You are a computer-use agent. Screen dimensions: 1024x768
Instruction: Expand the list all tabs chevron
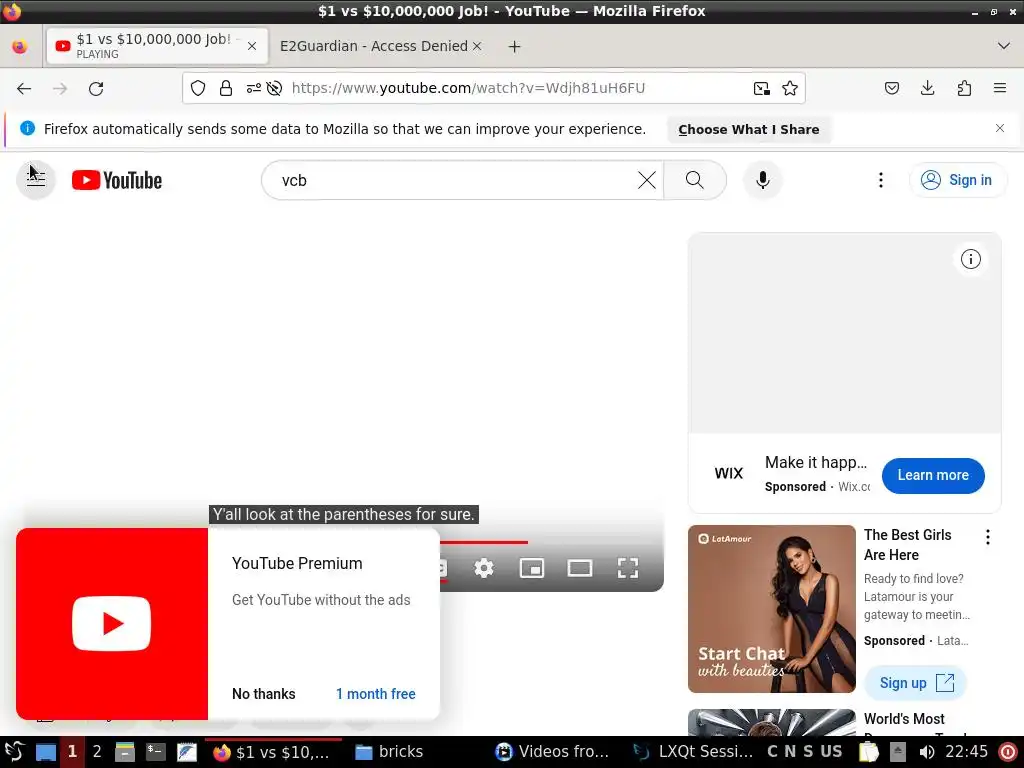pyautogui.click(x=1004, y=46)
